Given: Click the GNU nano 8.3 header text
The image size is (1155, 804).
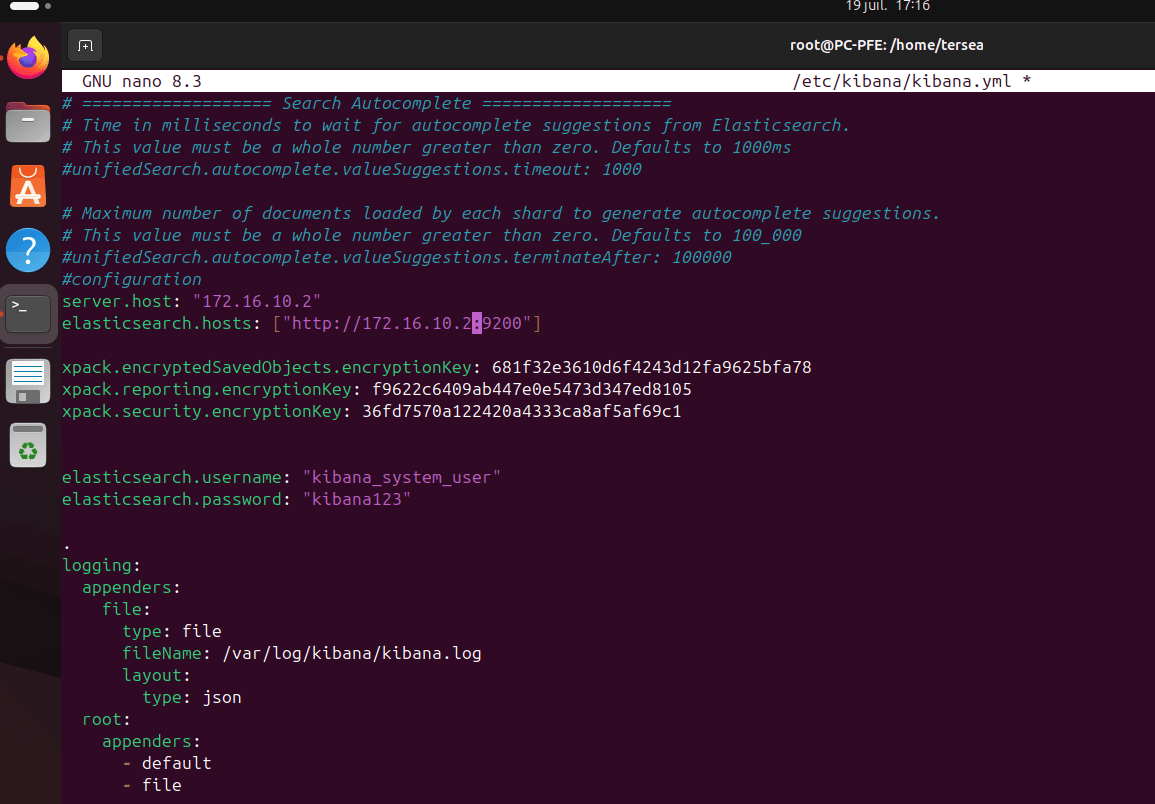Looking at the screenshot, I should click(141, 81).
